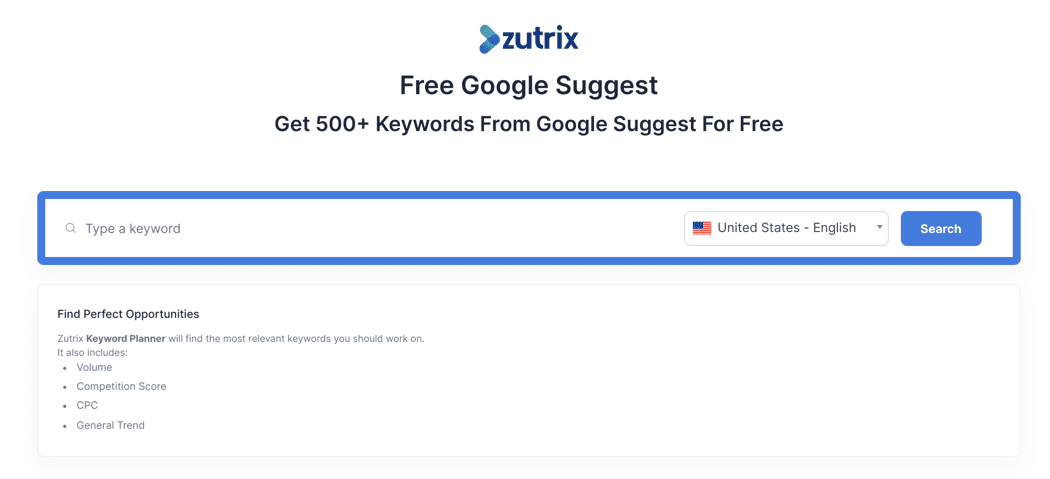This screenshot has width=1050, height=479.
Task: Select the CPC list item
Action: [x=87, y=405]
